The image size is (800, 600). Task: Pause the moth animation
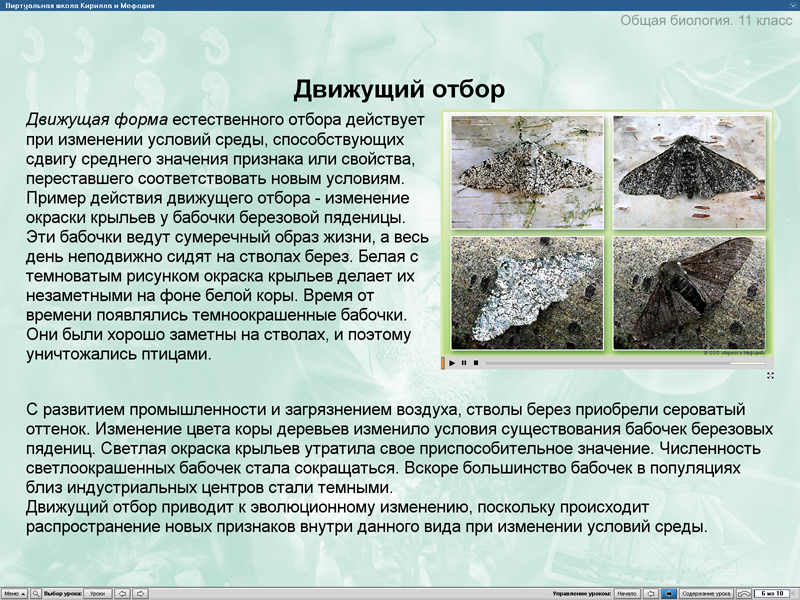pyautogui.click(x=464, y=363)
